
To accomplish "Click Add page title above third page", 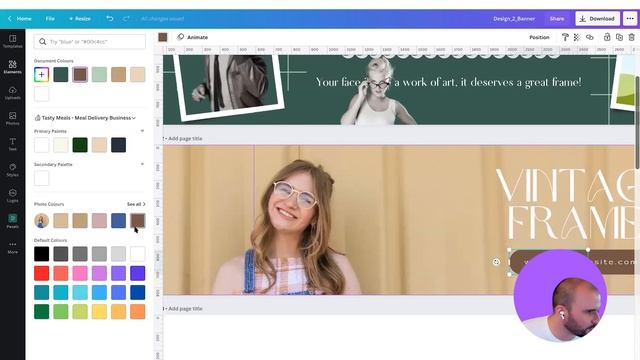I will 185,309.
